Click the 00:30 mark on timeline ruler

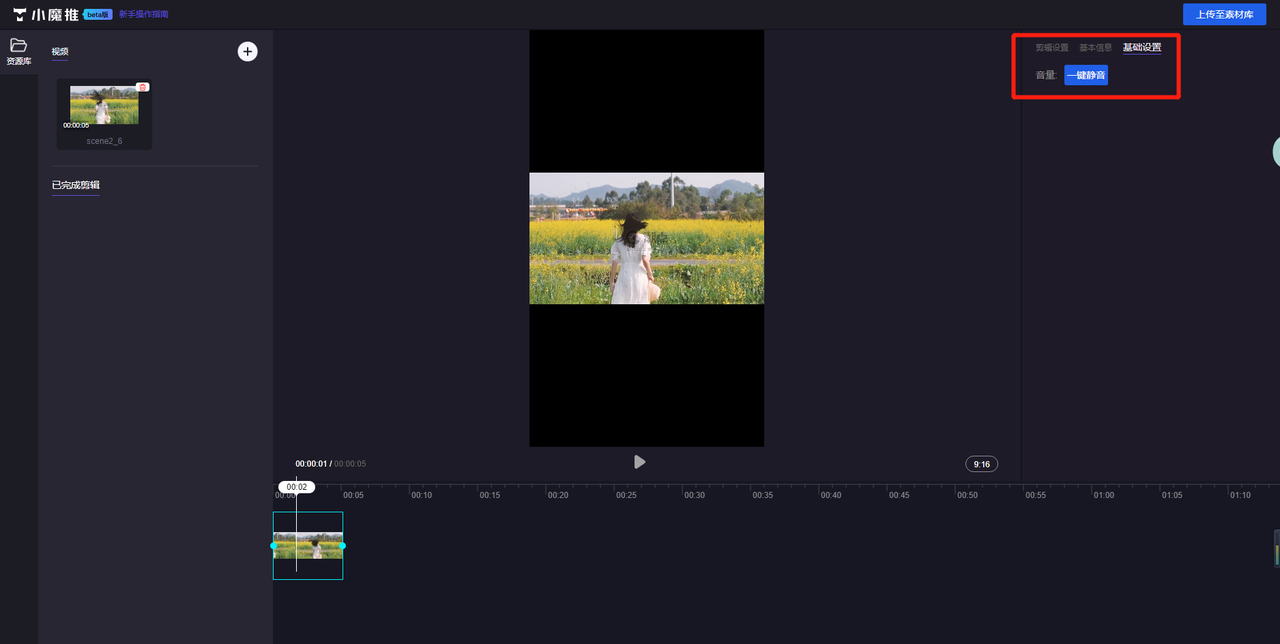tap(694, 495)
